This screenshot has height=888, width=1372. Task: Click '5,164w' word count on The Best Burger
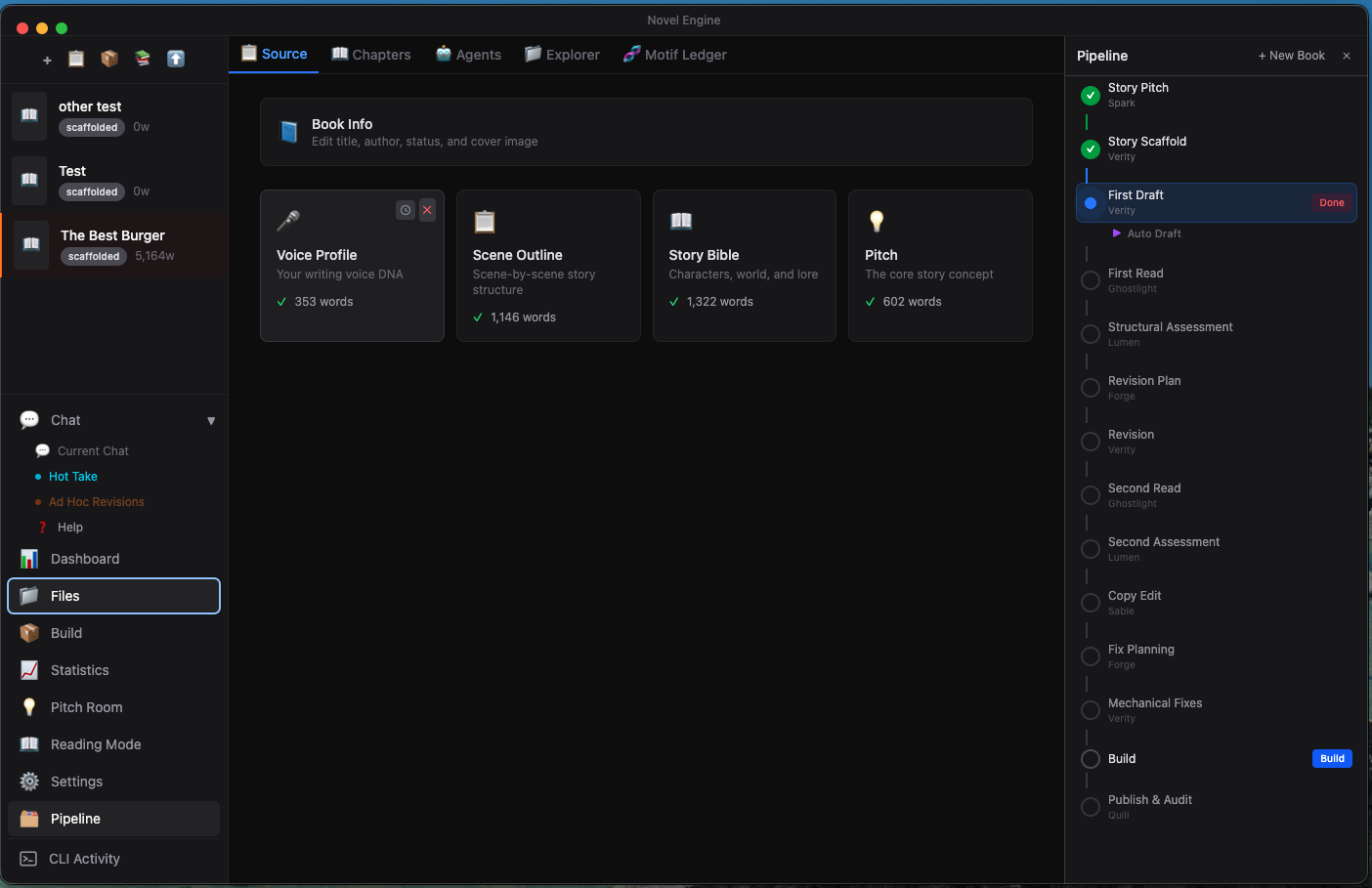154,256
